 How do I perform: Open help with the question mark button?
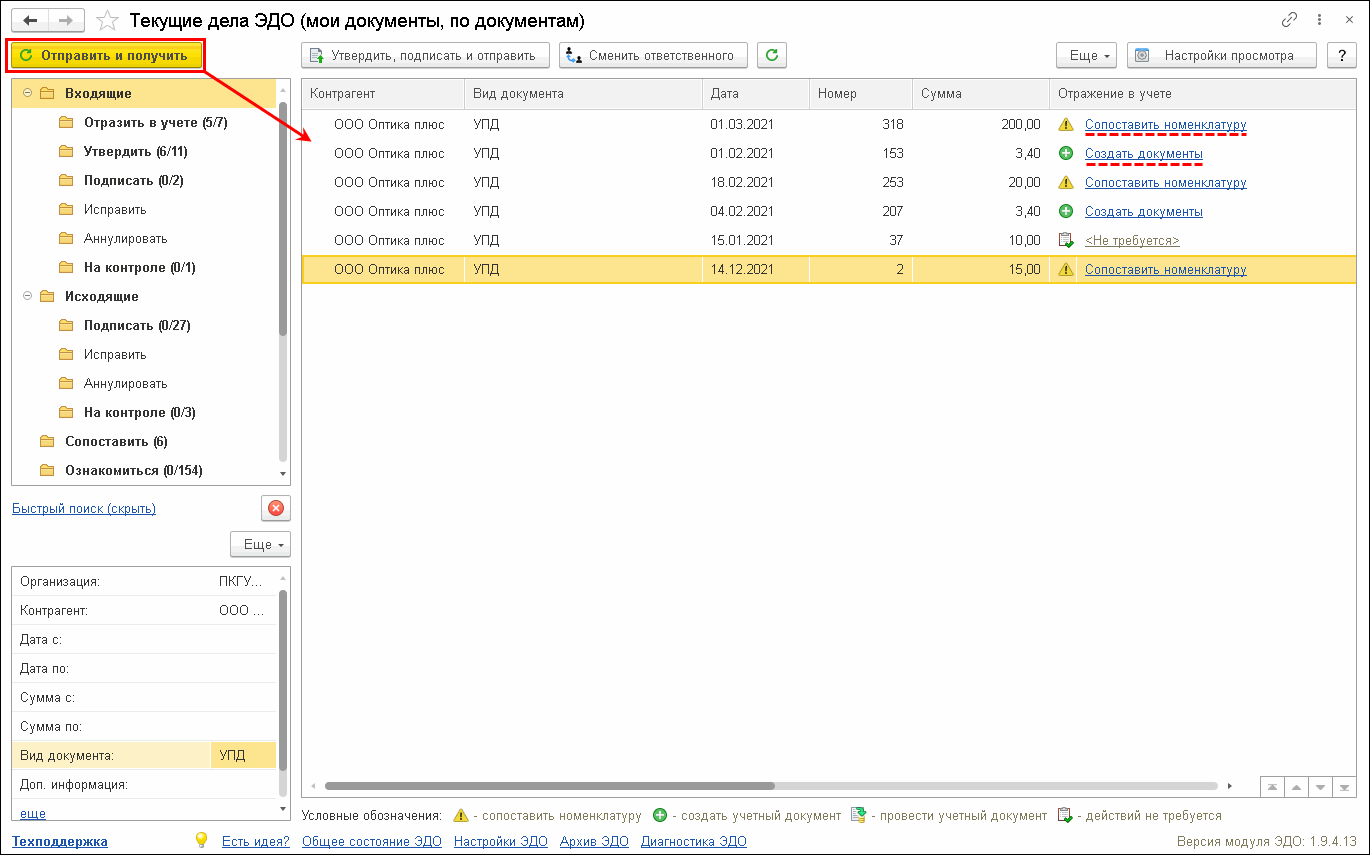coord(1341,56)
